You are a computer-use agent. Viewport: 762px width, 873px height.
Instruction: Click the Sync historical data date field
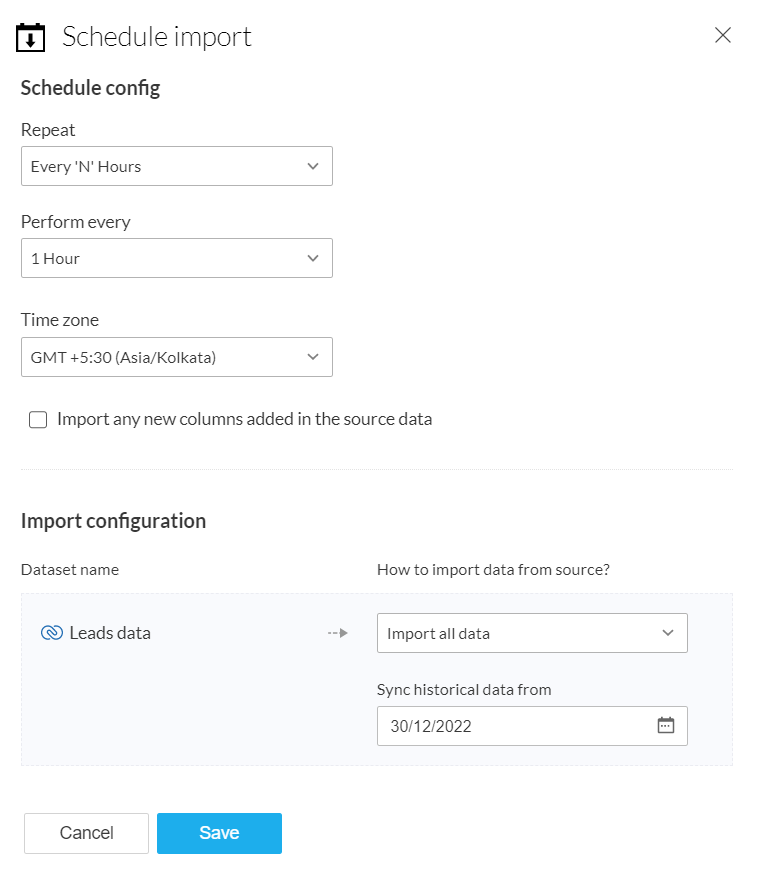click(x=512, y=727)
